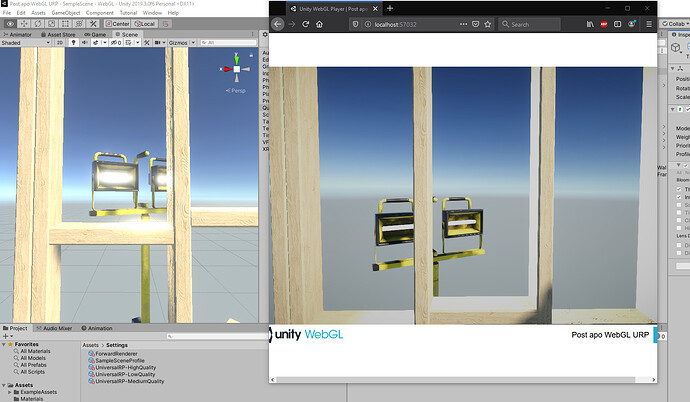Open the File menu in Unity
The image size is (690, 402).
[x=7, y=13]
